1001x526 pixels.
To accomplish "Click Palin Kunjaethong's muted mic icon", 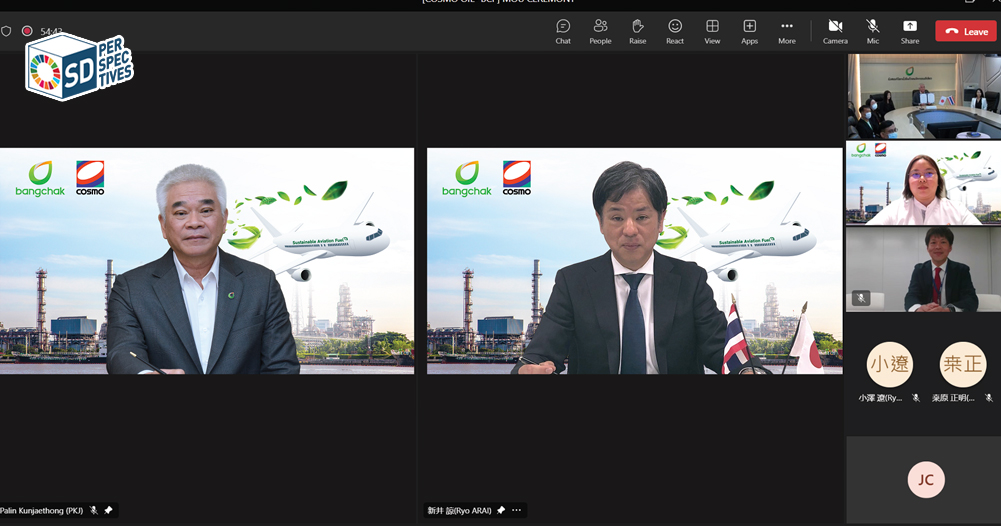I will pyautogui.click(x=94, y=510).
